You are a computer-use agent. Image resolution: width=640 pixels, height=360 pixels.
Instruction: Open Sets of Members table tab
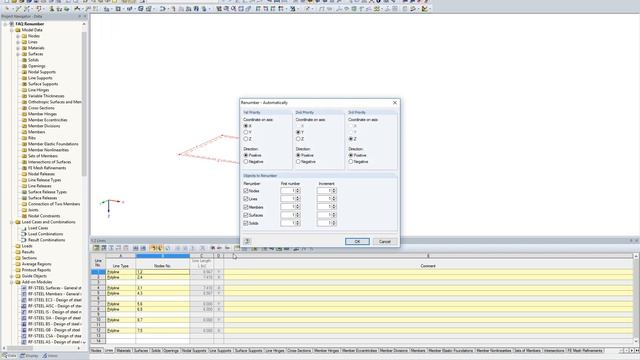point(527,351)
